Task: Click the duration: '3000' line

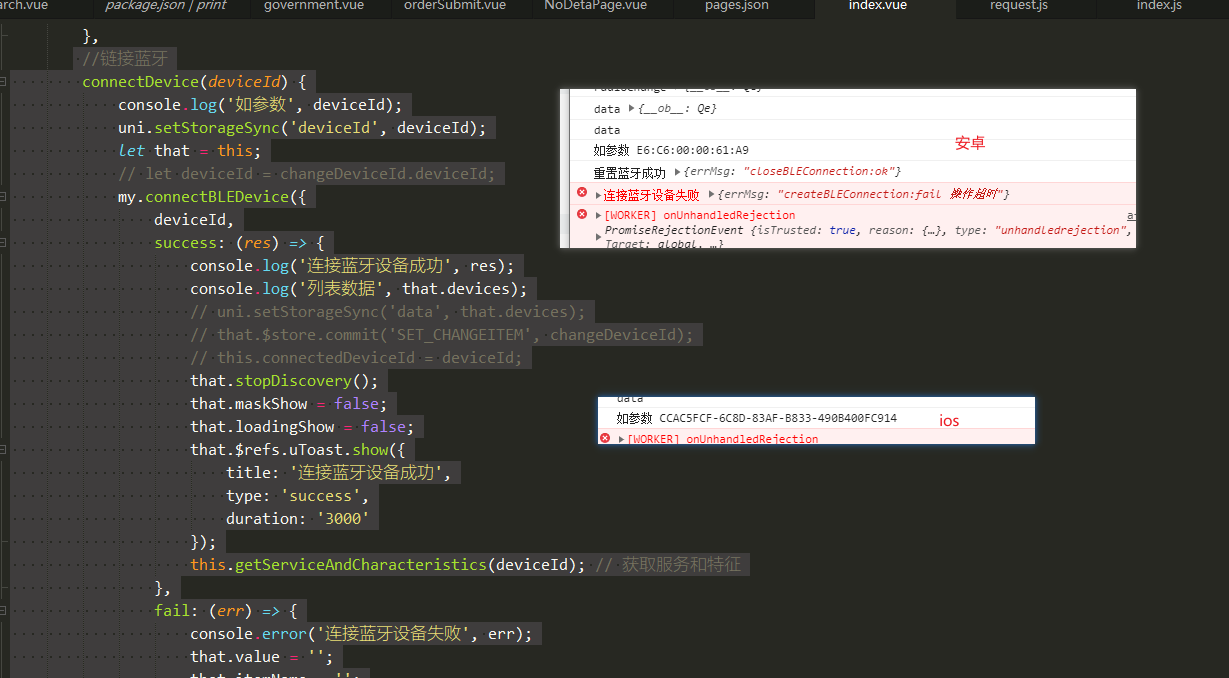Action: pyautogui.click(x=298, y=519)
